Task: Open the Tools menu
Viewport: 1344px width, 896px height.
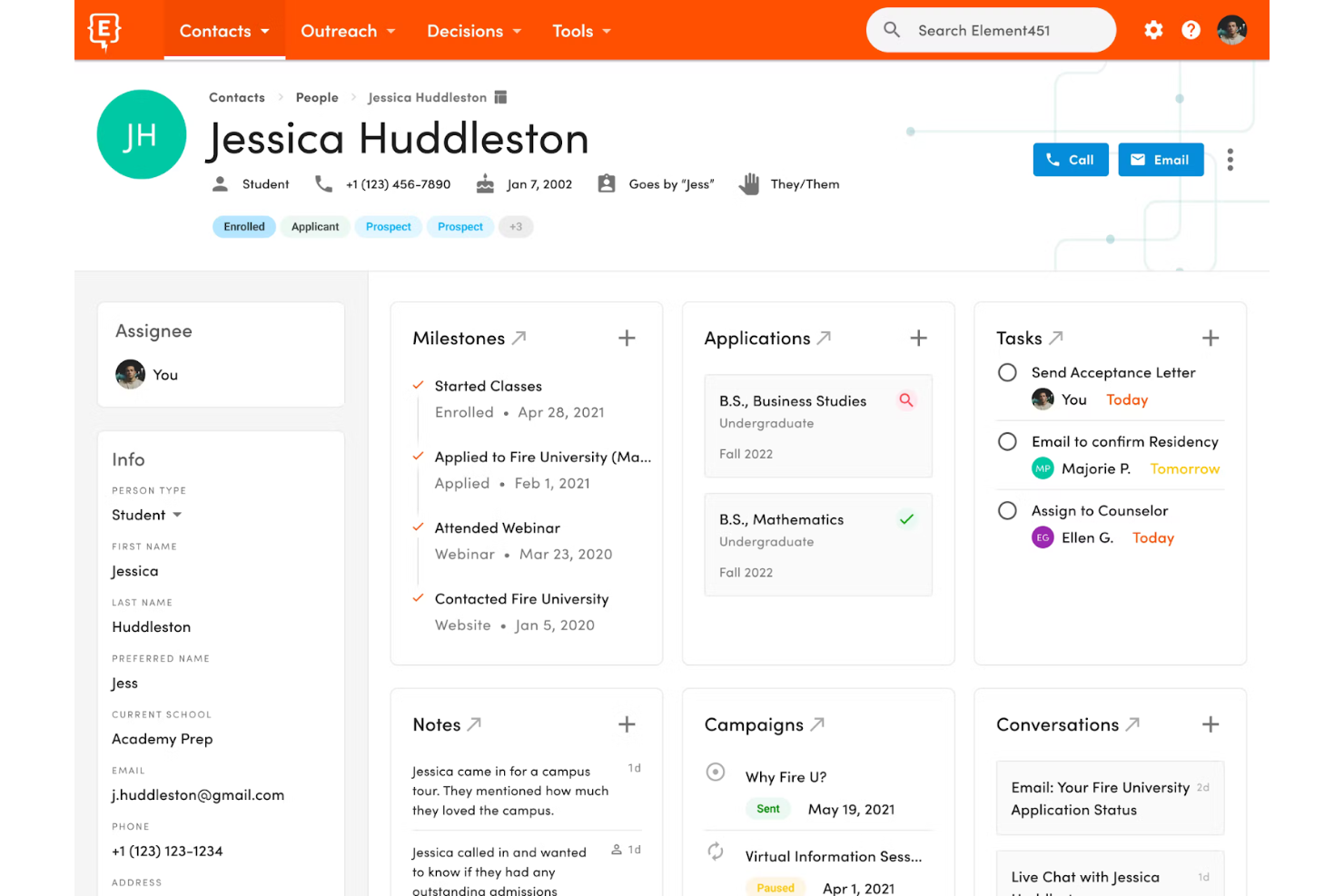Action: tap(581, 30)
